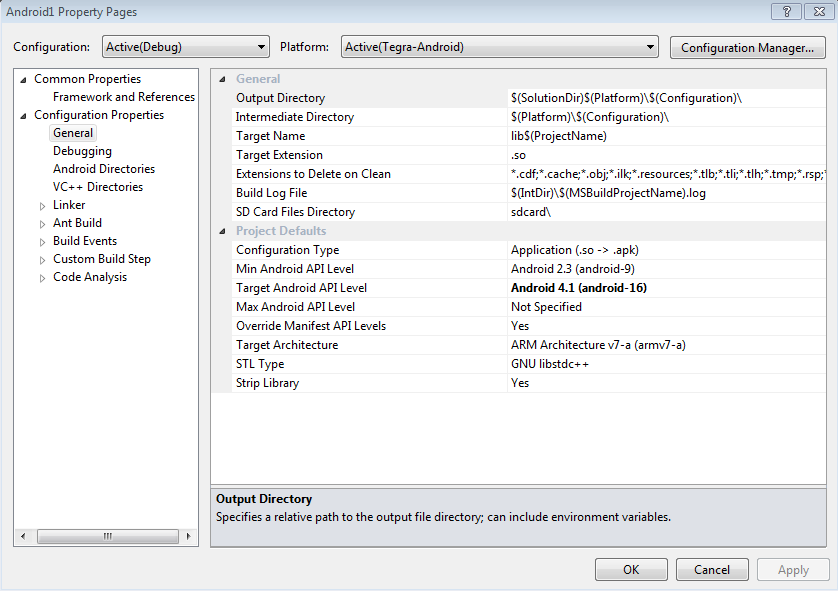The image size is (838, 591).
Task: Select Framework and References in tree
Action: click(124, 97)
